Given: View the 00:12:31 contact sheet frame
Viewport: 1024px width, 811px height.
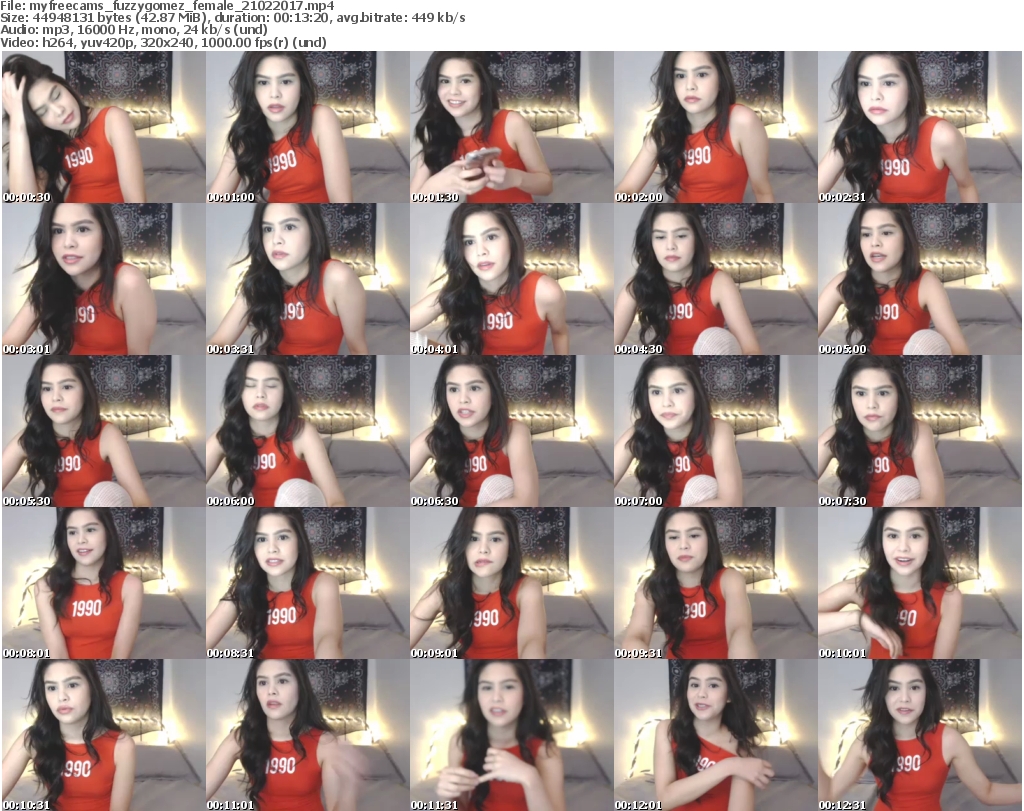Looking at the screenshot, I should pyautogui.click(x=920, y=735).
